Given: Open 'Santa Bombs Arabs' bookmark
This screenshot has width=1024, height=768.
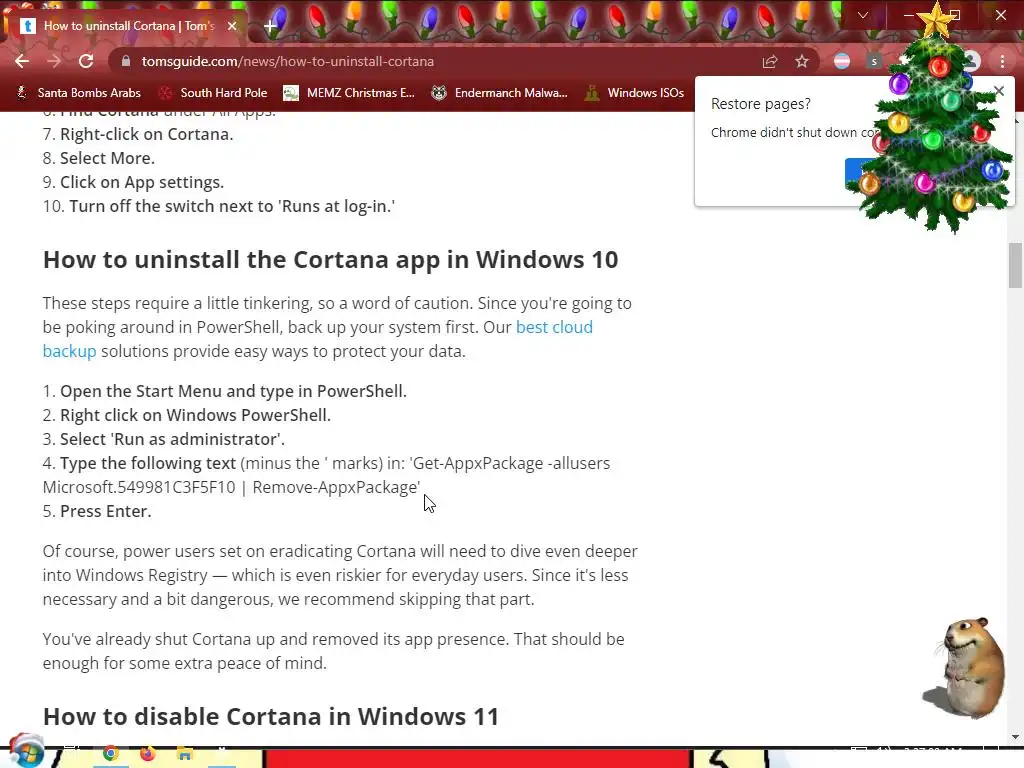Looking at the screenshot, I should pos(79,93).
